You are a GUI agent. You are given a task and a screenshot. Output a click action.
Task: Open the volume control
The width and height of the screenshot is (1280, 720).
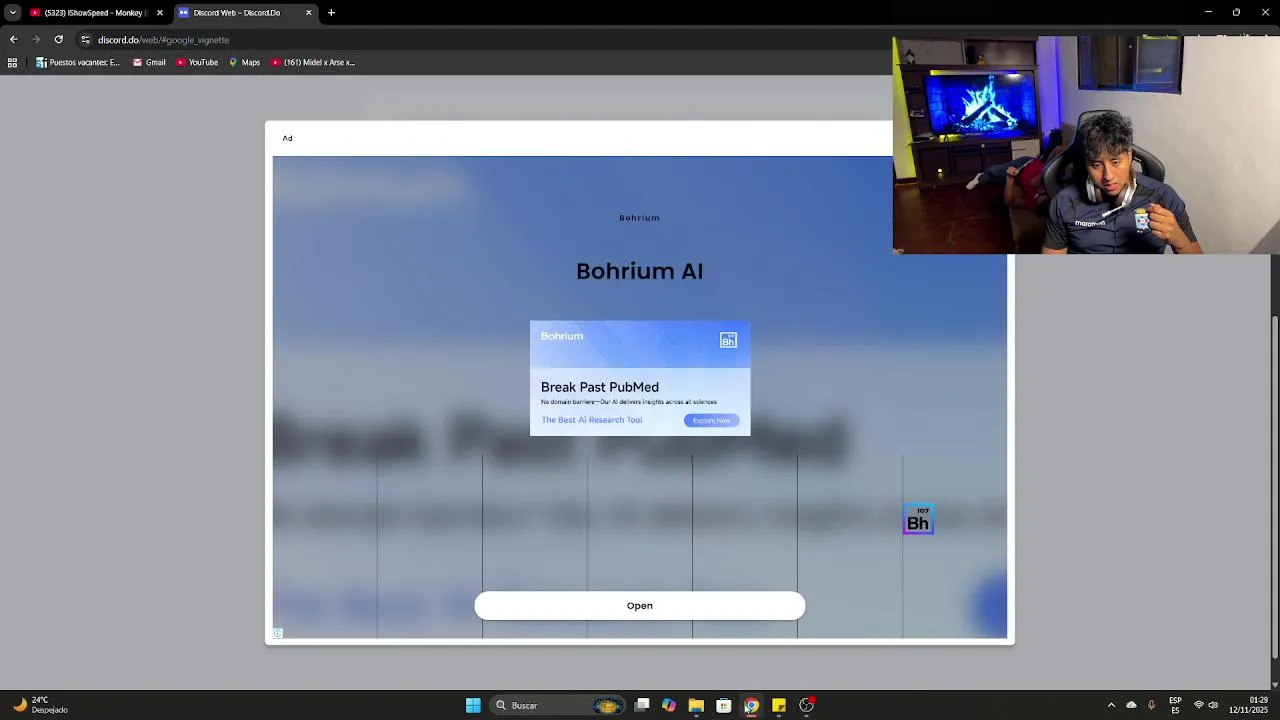pyautogui.click(x=1213, y=705)
